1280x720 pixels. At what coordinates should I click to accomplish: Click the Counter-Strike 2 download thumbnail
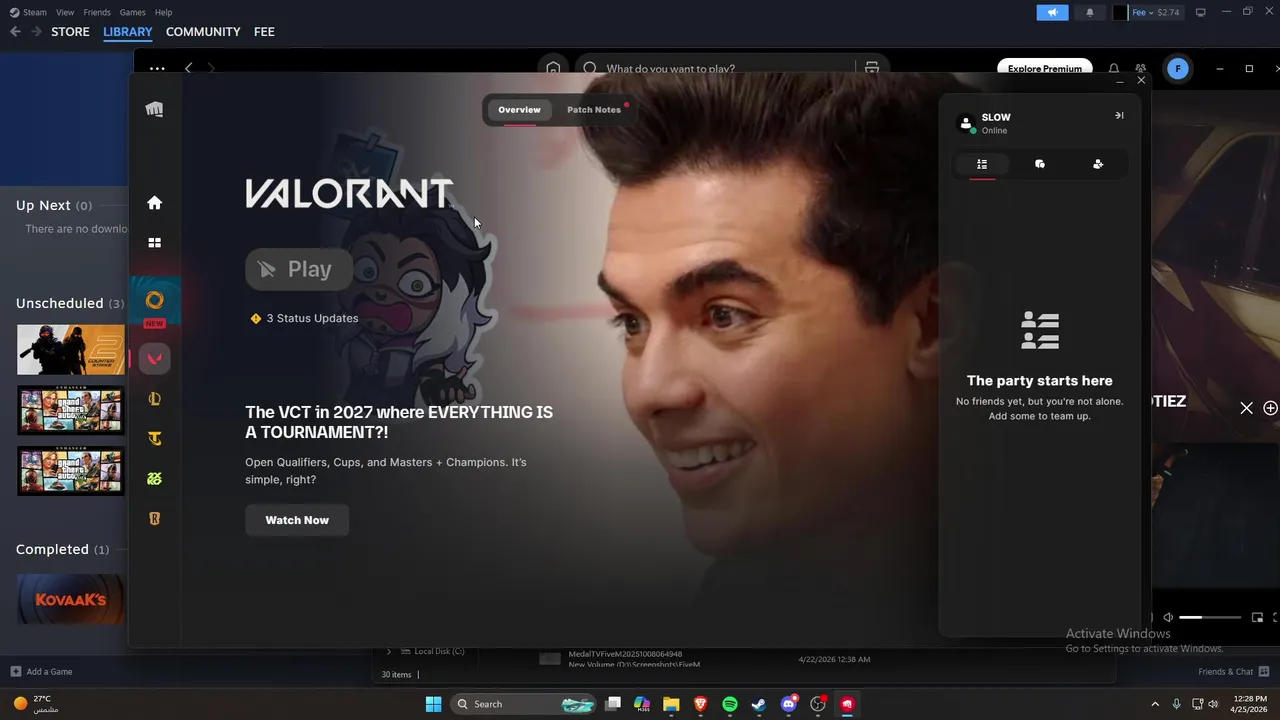point(70,349)
